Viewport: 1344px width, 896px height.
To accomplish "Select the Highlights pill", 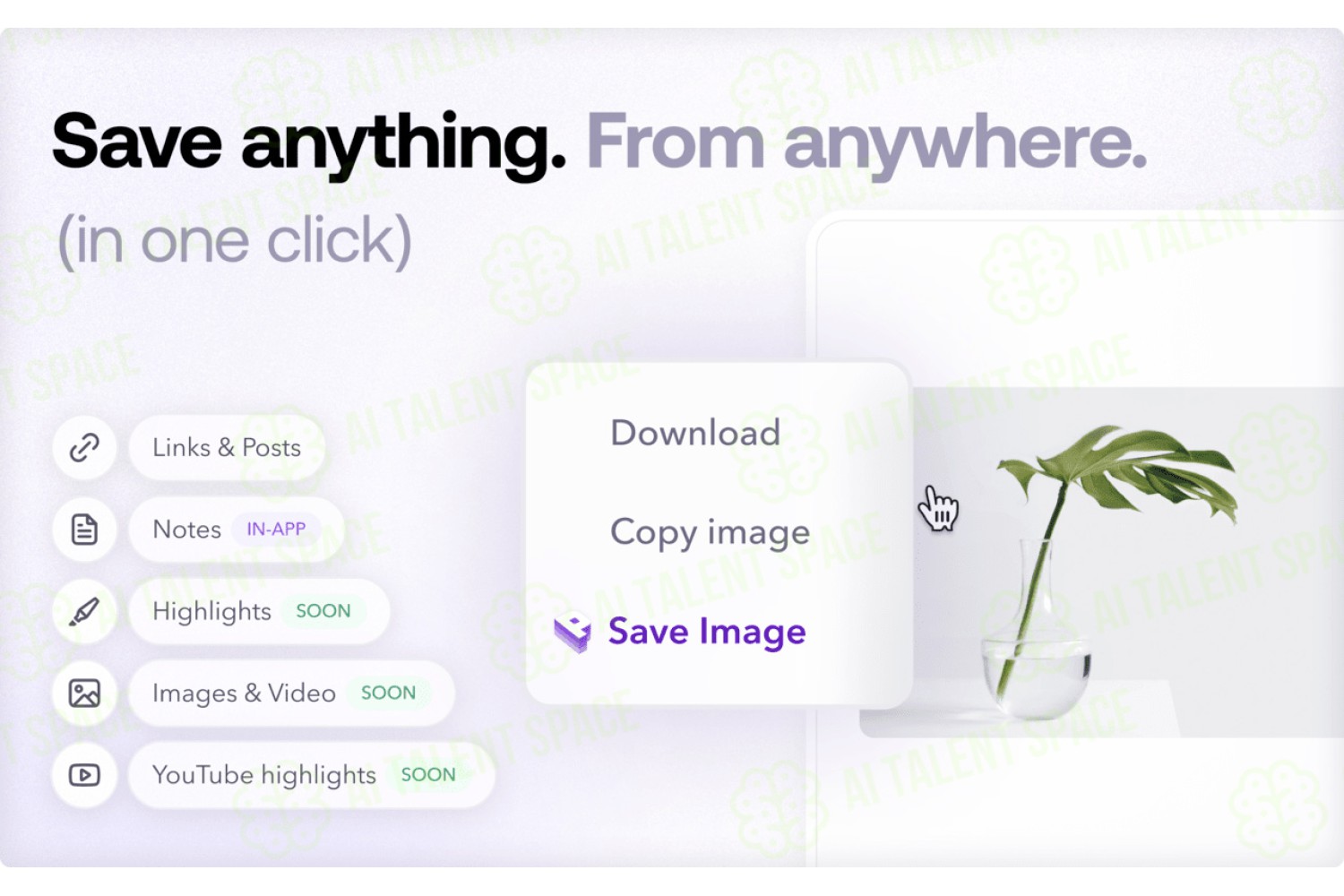I will tap(259, 611).
